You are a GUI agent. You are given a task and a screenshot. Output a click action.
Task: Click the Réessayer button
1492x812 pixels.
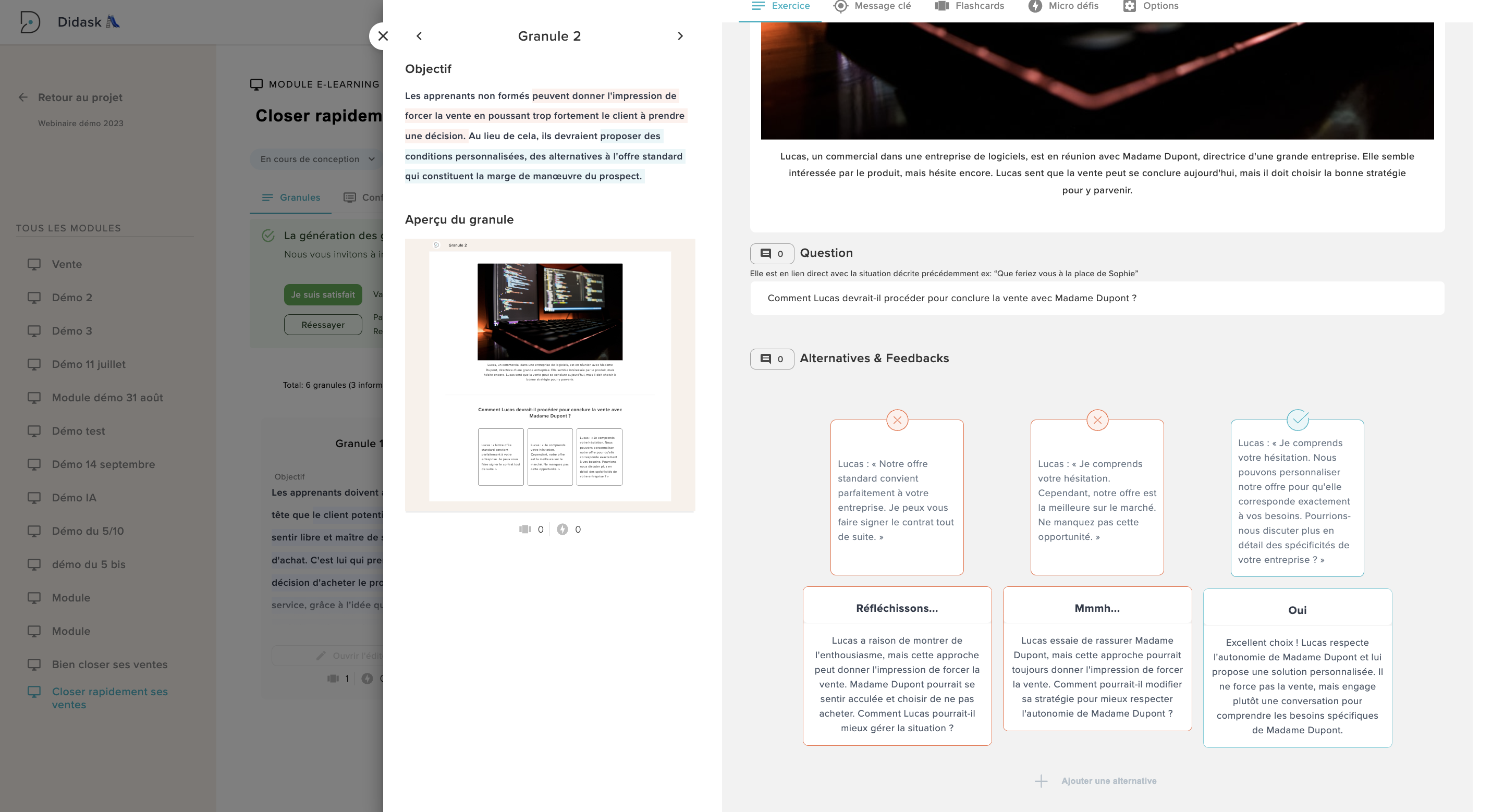tap(323, 324)
